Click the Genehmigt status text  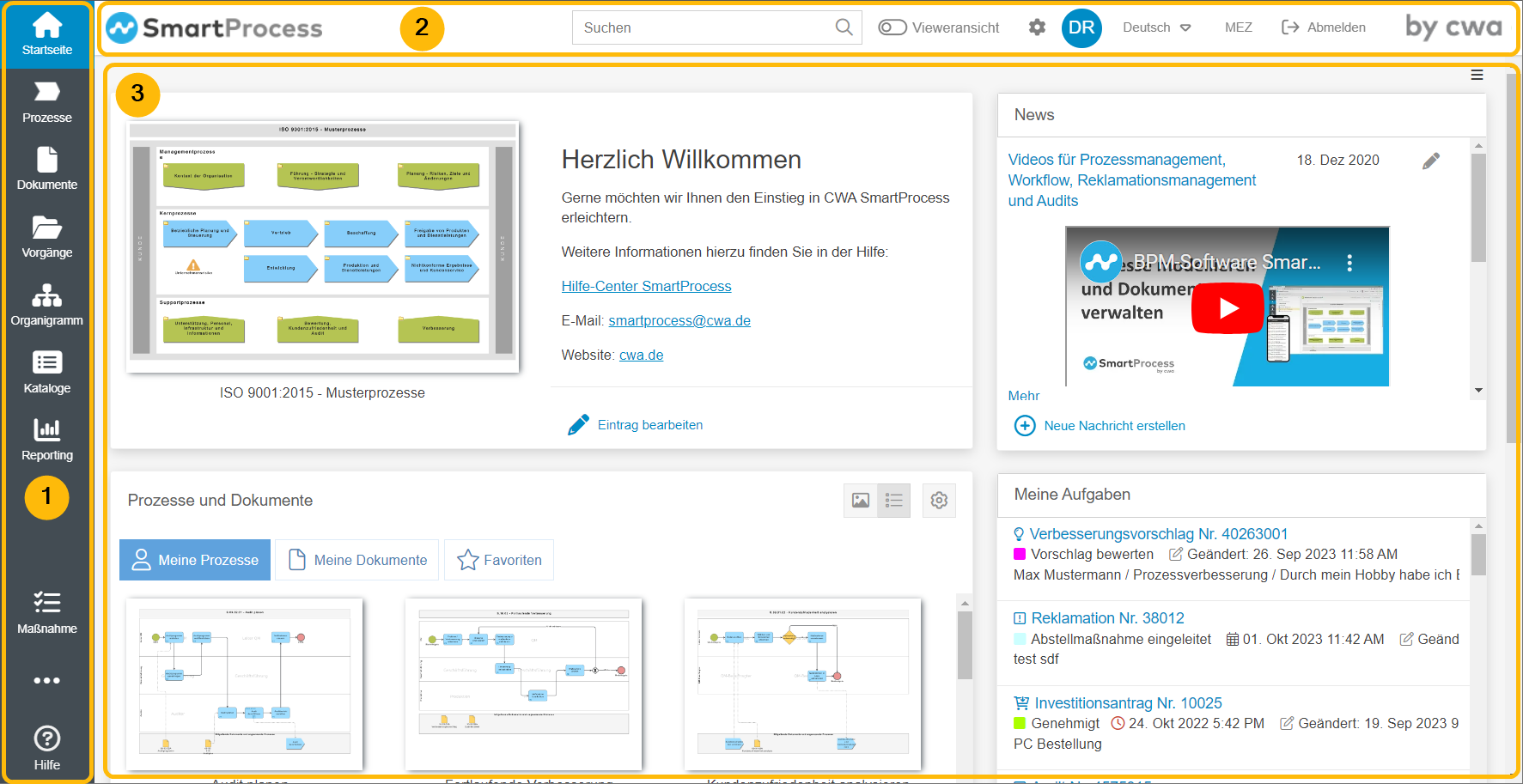(1065, 724)
